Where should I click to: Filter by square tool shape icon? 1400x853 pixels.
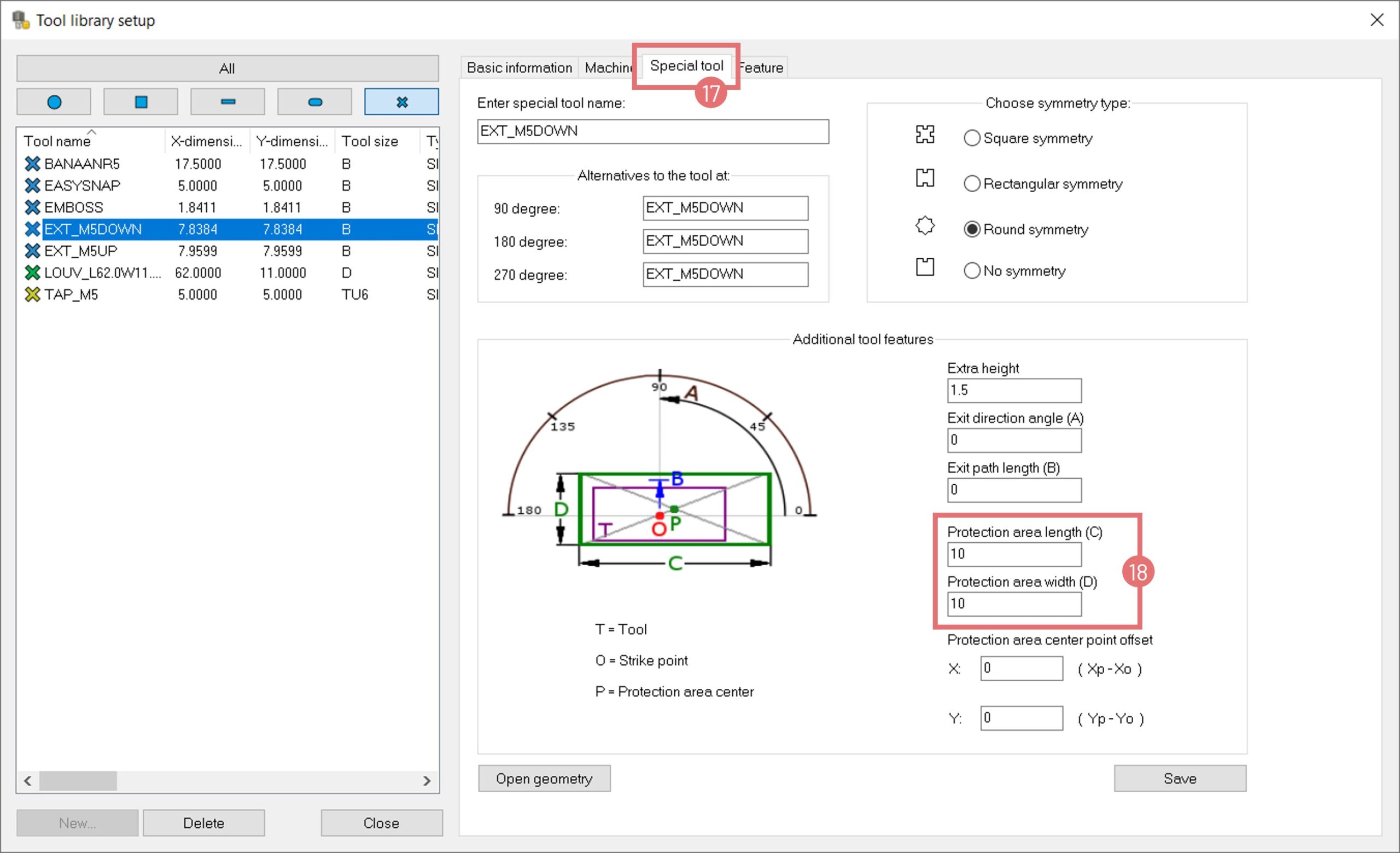pyautogui.click(x=141, y=102)
